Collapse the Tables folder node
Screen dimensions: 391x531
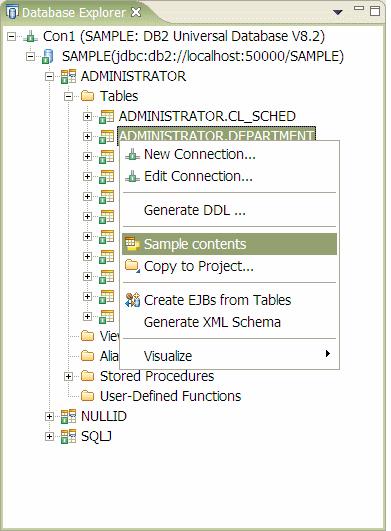point(68,97)
